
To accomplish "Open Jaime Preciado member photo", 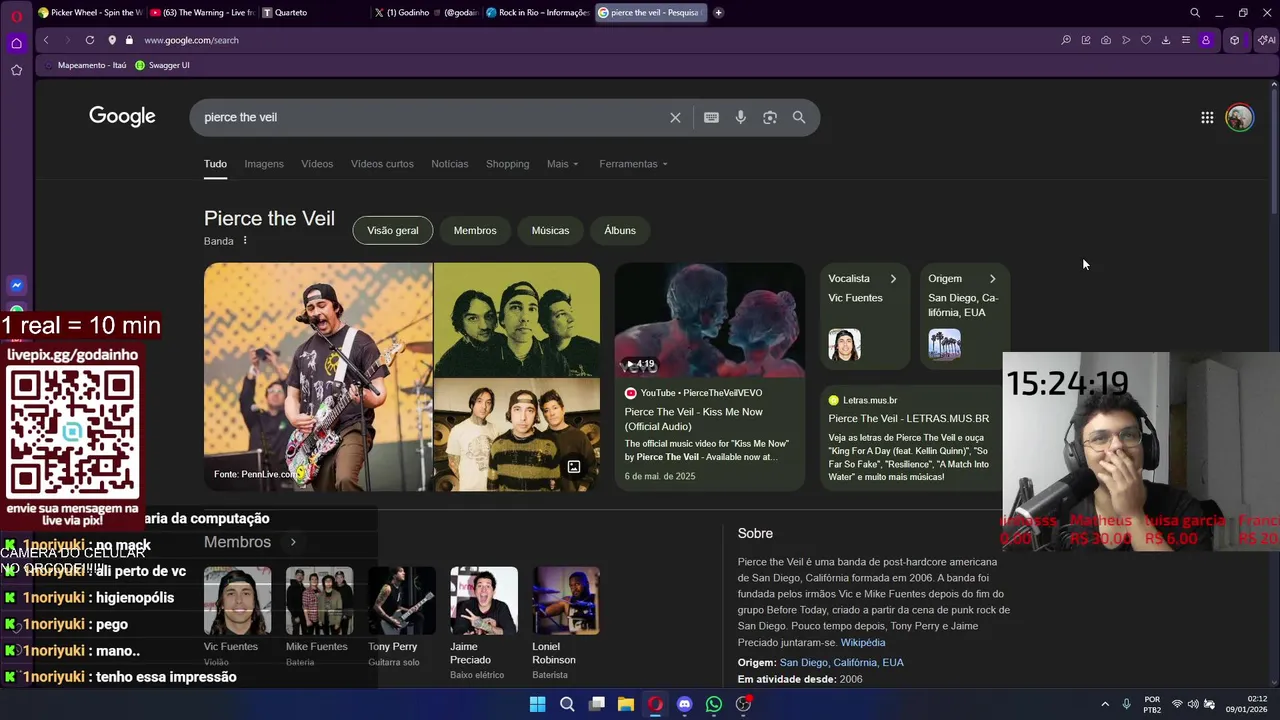I will pos(484,600).
